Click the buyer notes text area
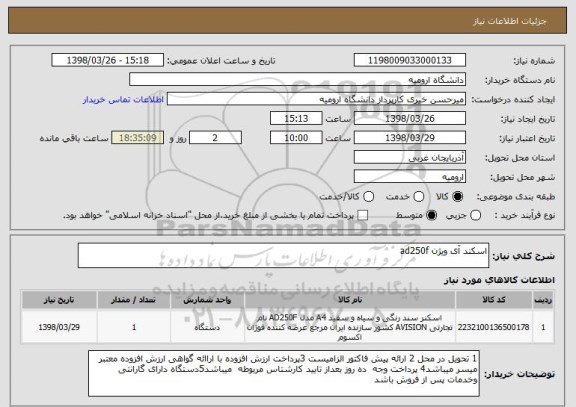This screenshot has width=576, height=407. (x=284, y=373)
